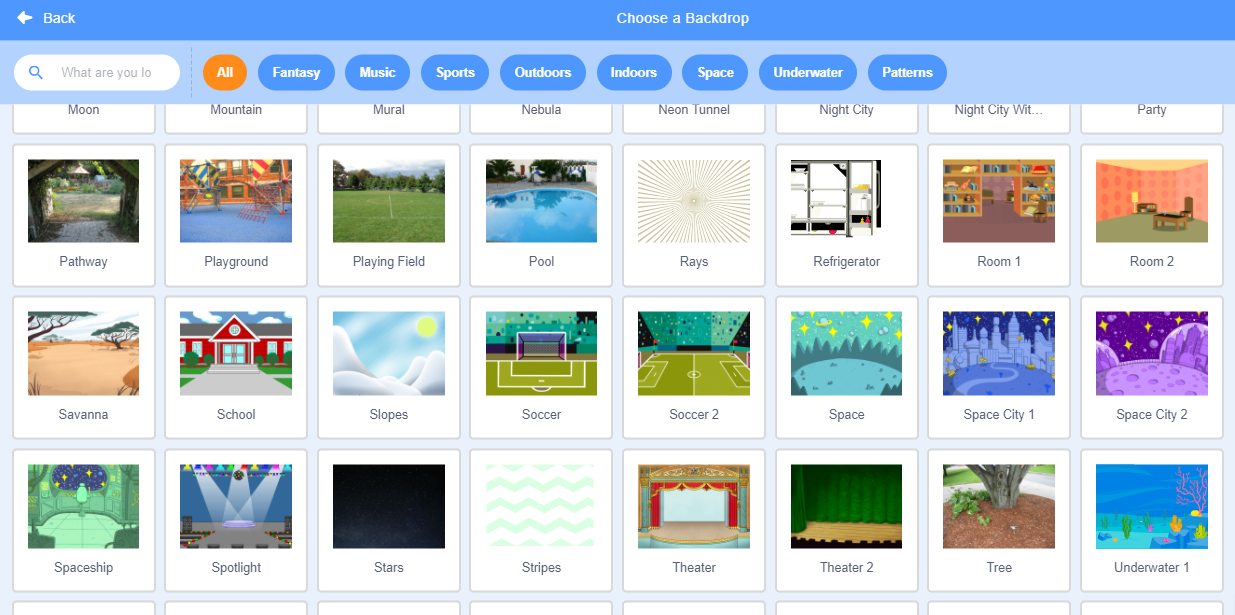Select the Theater backdrop image

click(694, 506)
